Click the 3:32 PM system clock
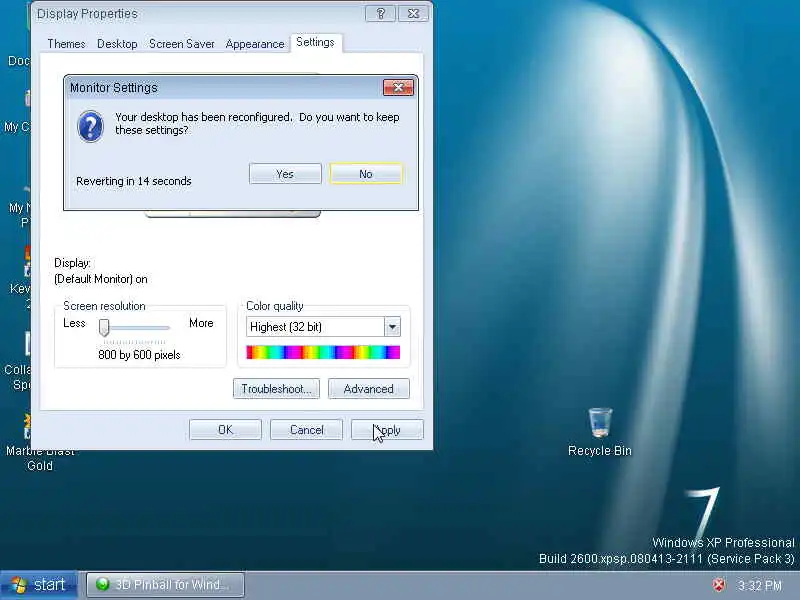The image size is (800, 600). click(759, 585)
